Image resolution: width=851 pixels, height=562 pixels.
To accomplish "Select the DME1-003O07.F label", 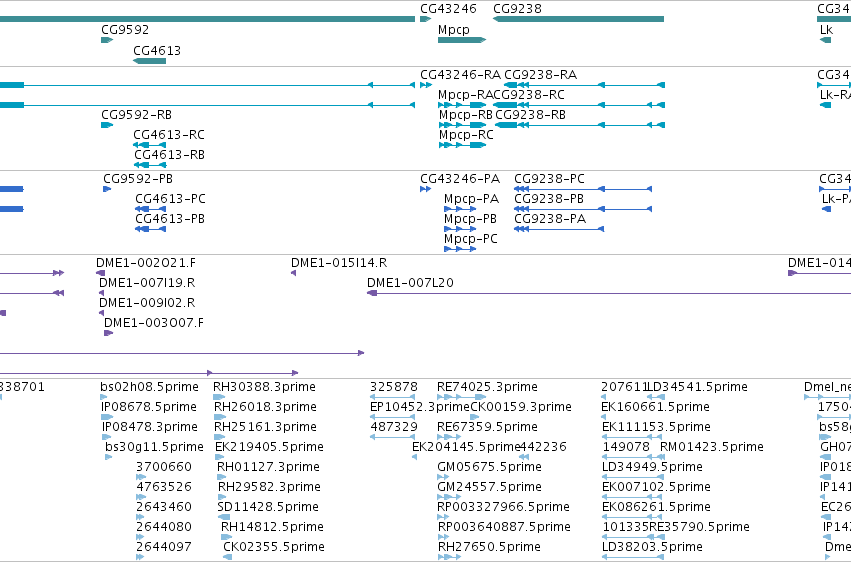I will click(154, 323).
